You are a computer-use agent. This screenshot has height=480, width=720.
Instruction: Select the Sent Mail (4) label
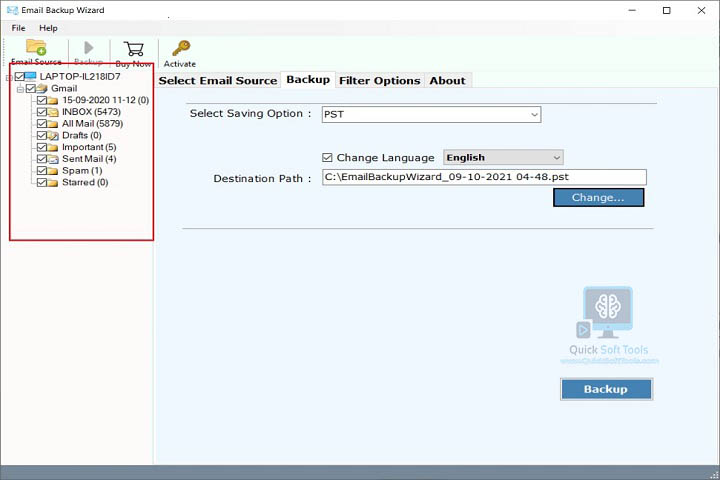tap(89, 159)
